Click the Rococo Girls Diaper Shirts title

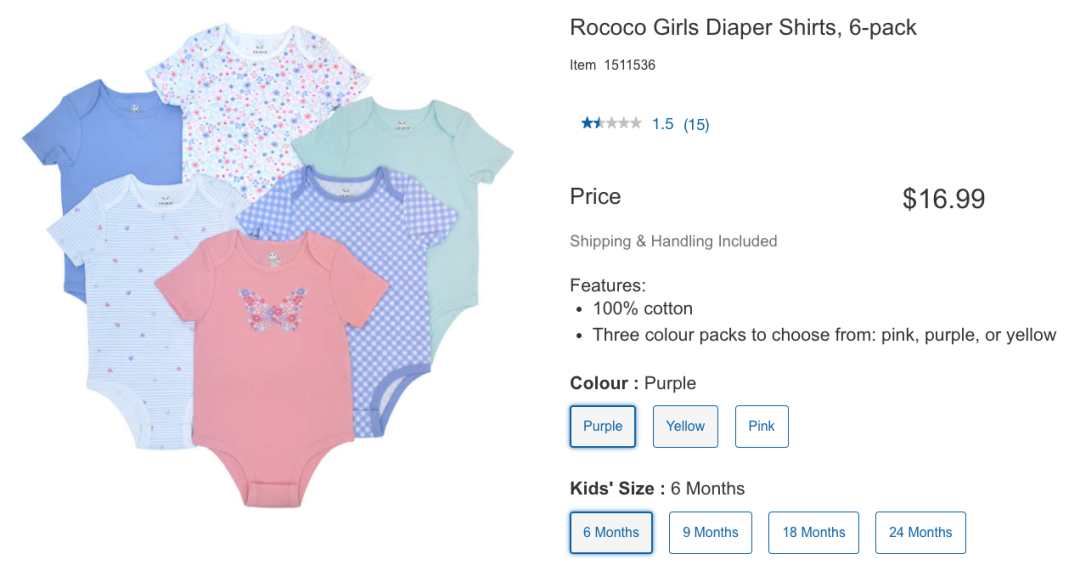743,28
